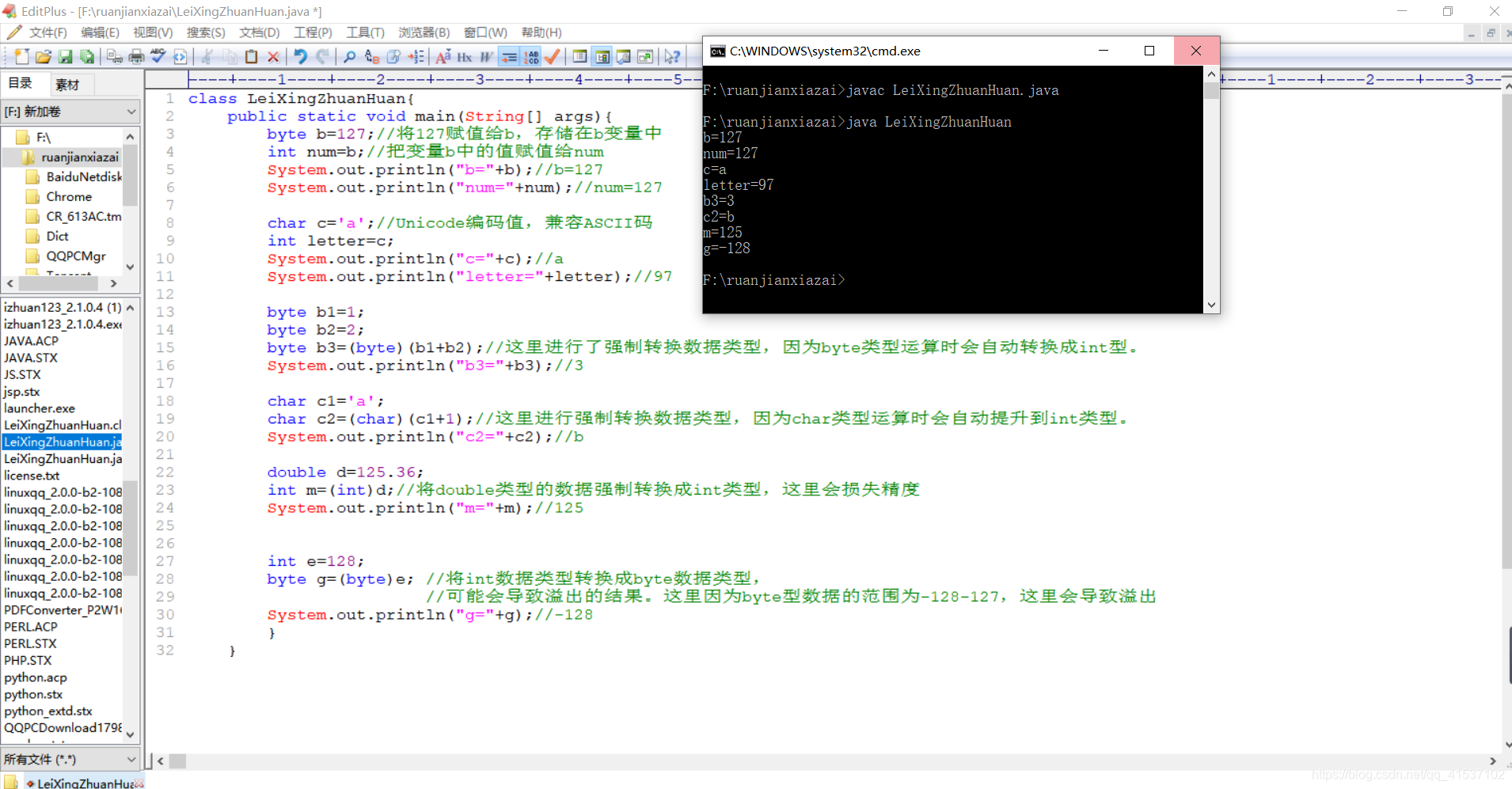Toggle the Word Wrap (W) icon
This screenshot has width=1512, height=789.
[486, 56]
